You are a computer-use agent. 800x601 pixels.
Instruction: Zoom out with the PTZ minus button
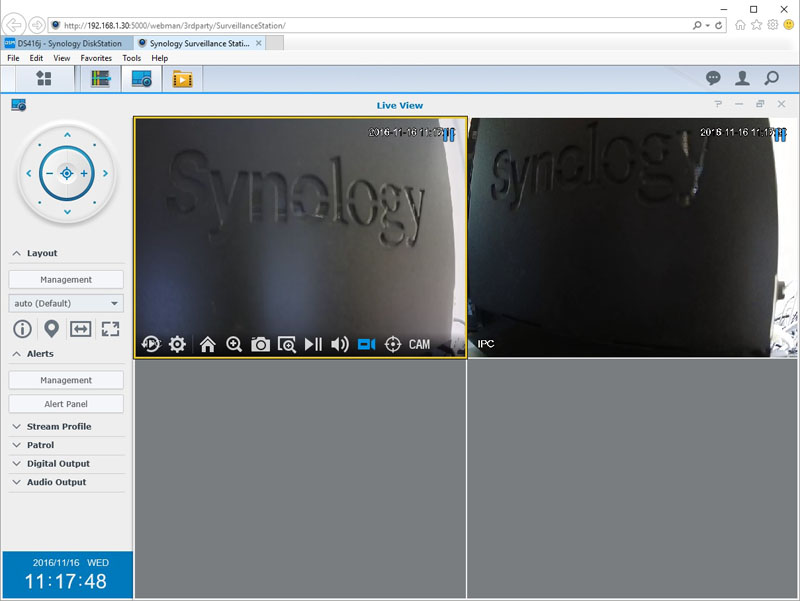pyautogui.click(x=49, y=173)
